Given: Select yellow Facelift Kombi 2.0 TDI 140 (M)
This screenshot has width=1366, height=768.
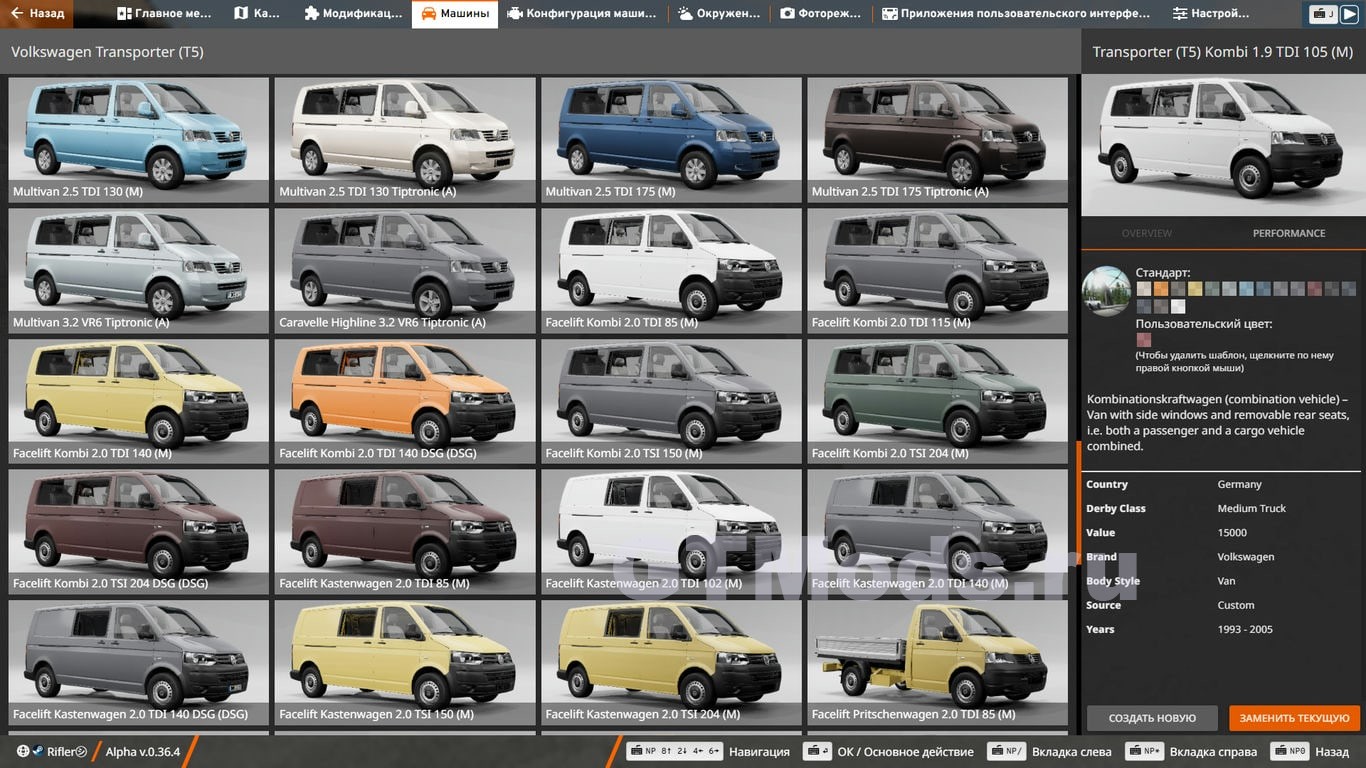Looking at the screenshot, I should [x=138, y=401].
